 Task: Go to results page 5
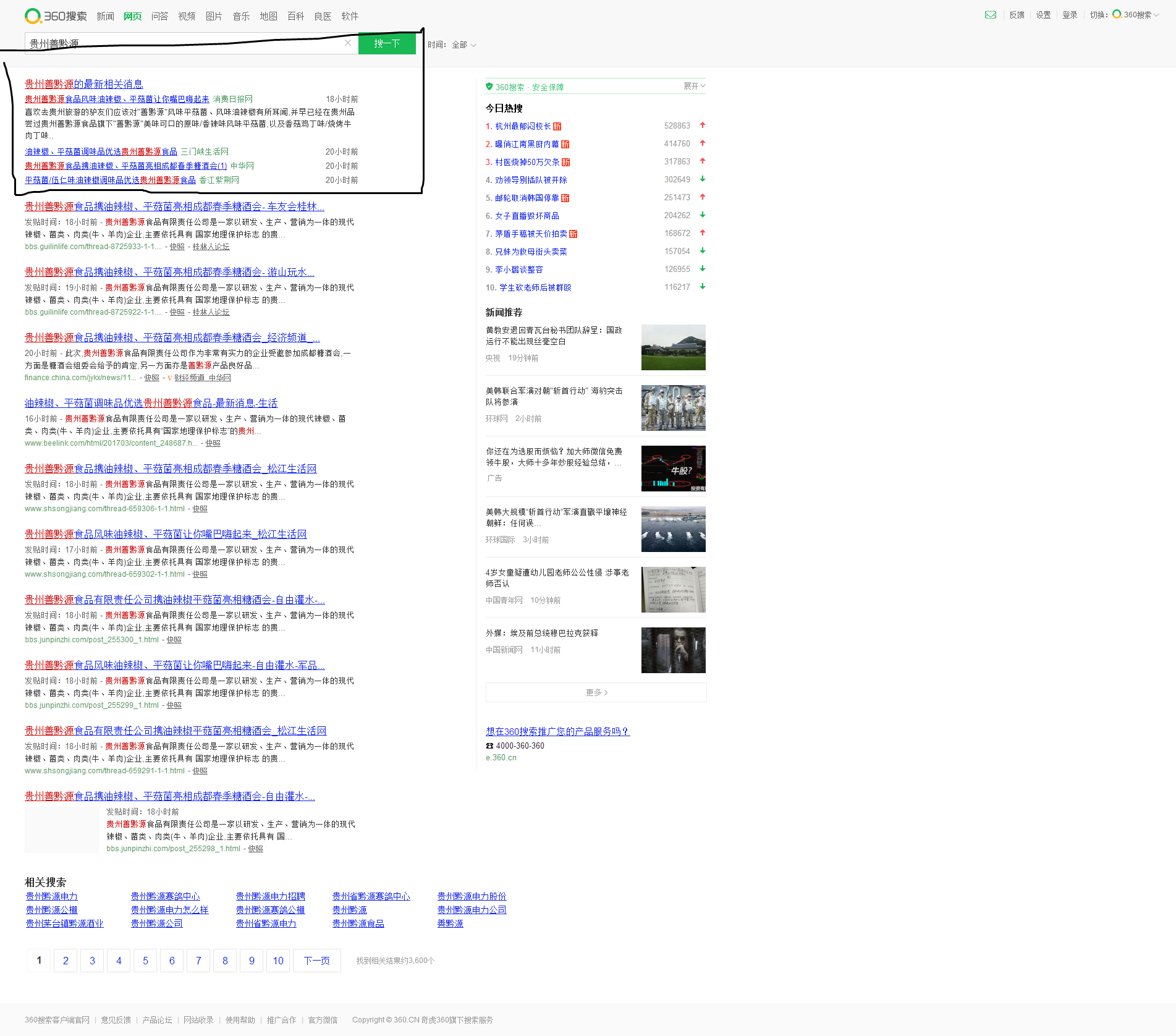(145, 961)
